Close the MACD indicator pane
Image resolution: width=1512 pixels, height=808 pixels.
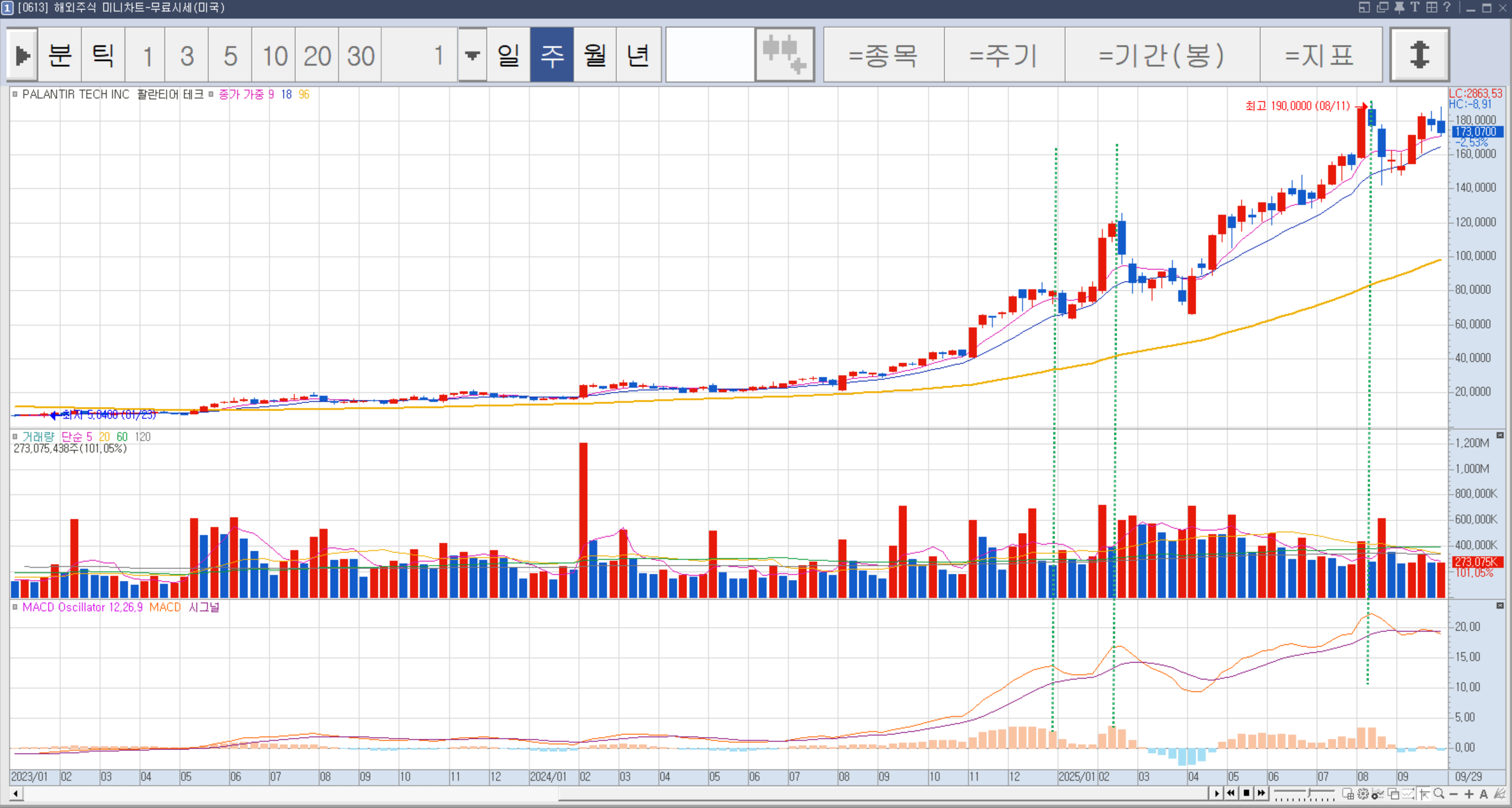pos(1500,606)
